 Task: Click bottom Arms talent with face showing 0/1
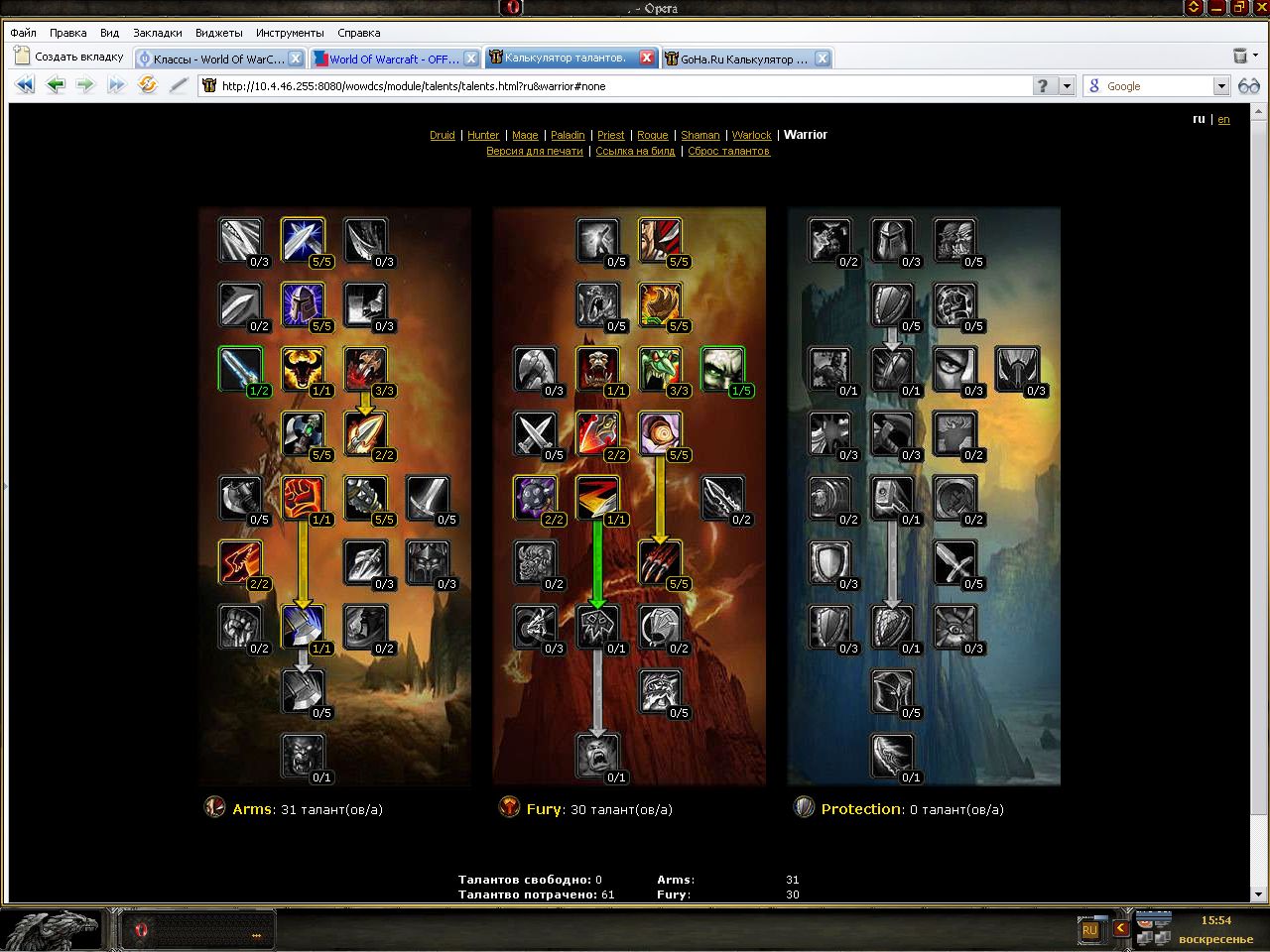(303, 757)
